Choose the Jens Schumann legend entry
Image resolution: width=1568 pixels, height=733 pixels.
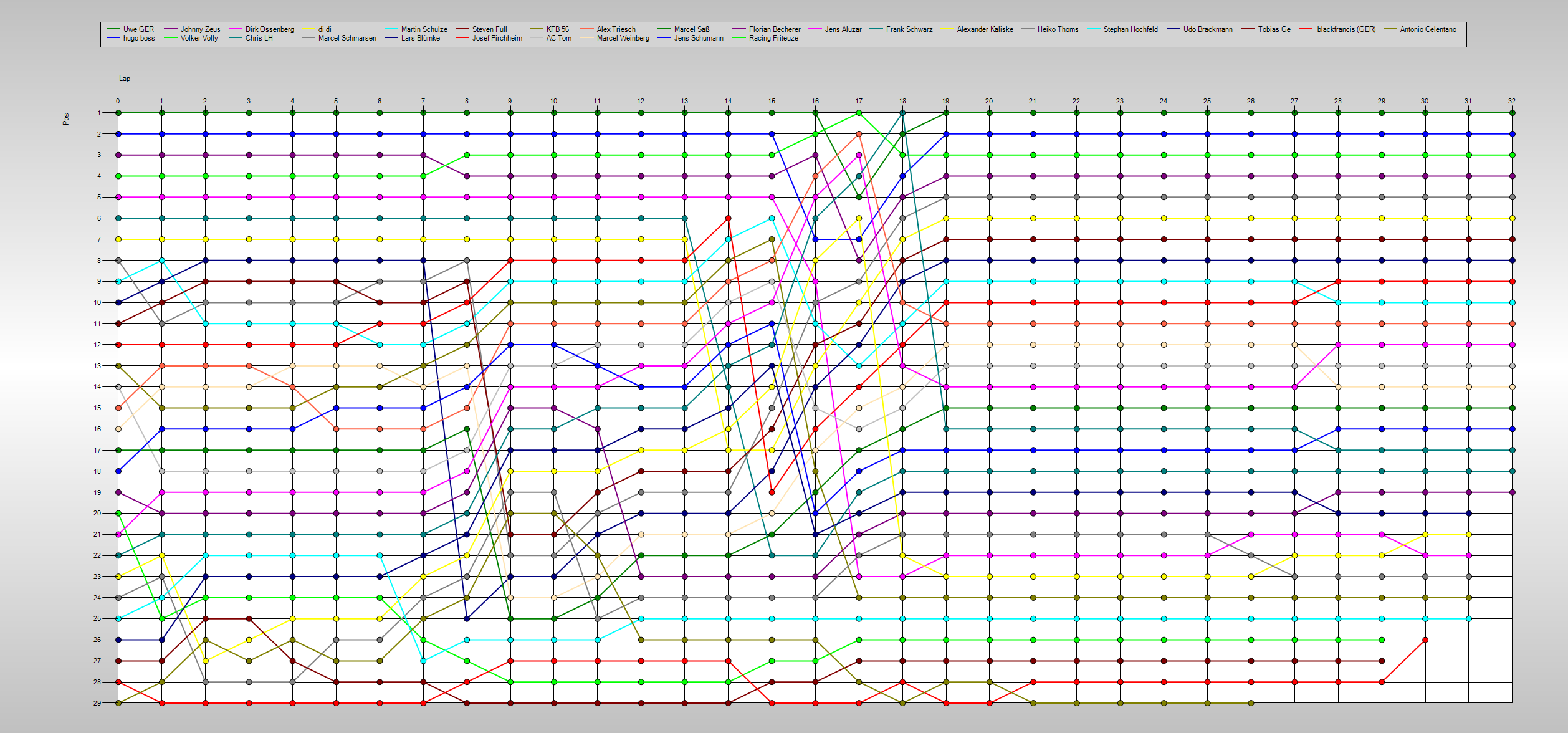[x=691, y=38]
